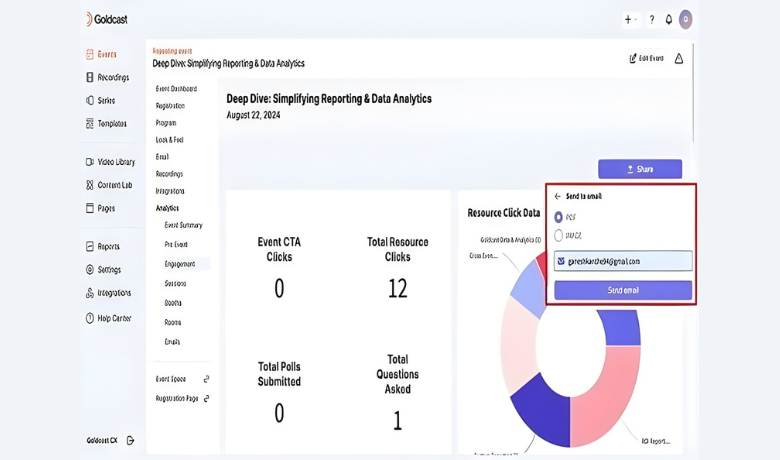Click the Content Lab icon
Screen dimensions: 780x460
pyautogui.click(x=90, y=185)
